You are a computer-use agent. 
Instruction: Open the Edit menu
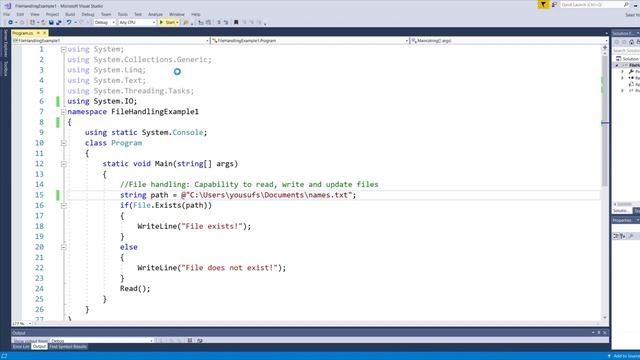click(x=20, y=14)
